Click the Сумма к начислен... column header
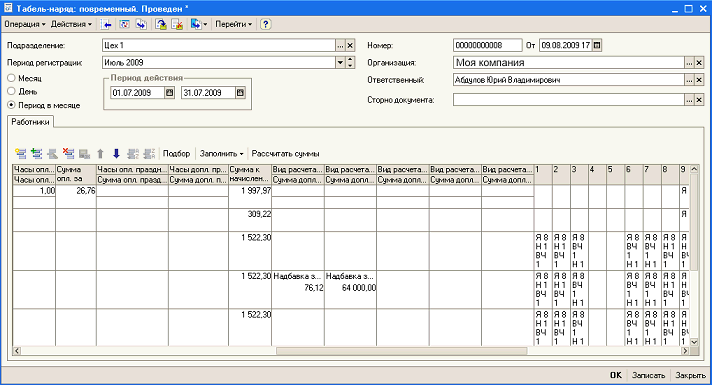Screen dimensions: 713x386 (x=250, y=175)
